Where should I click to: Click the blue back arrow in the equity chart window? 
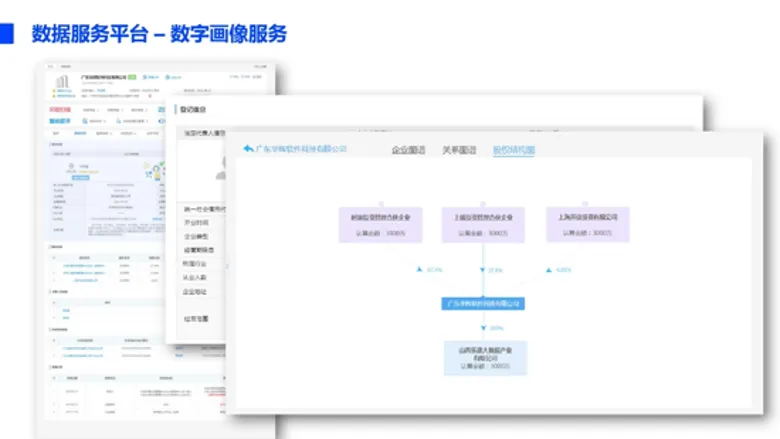point(248,148)
